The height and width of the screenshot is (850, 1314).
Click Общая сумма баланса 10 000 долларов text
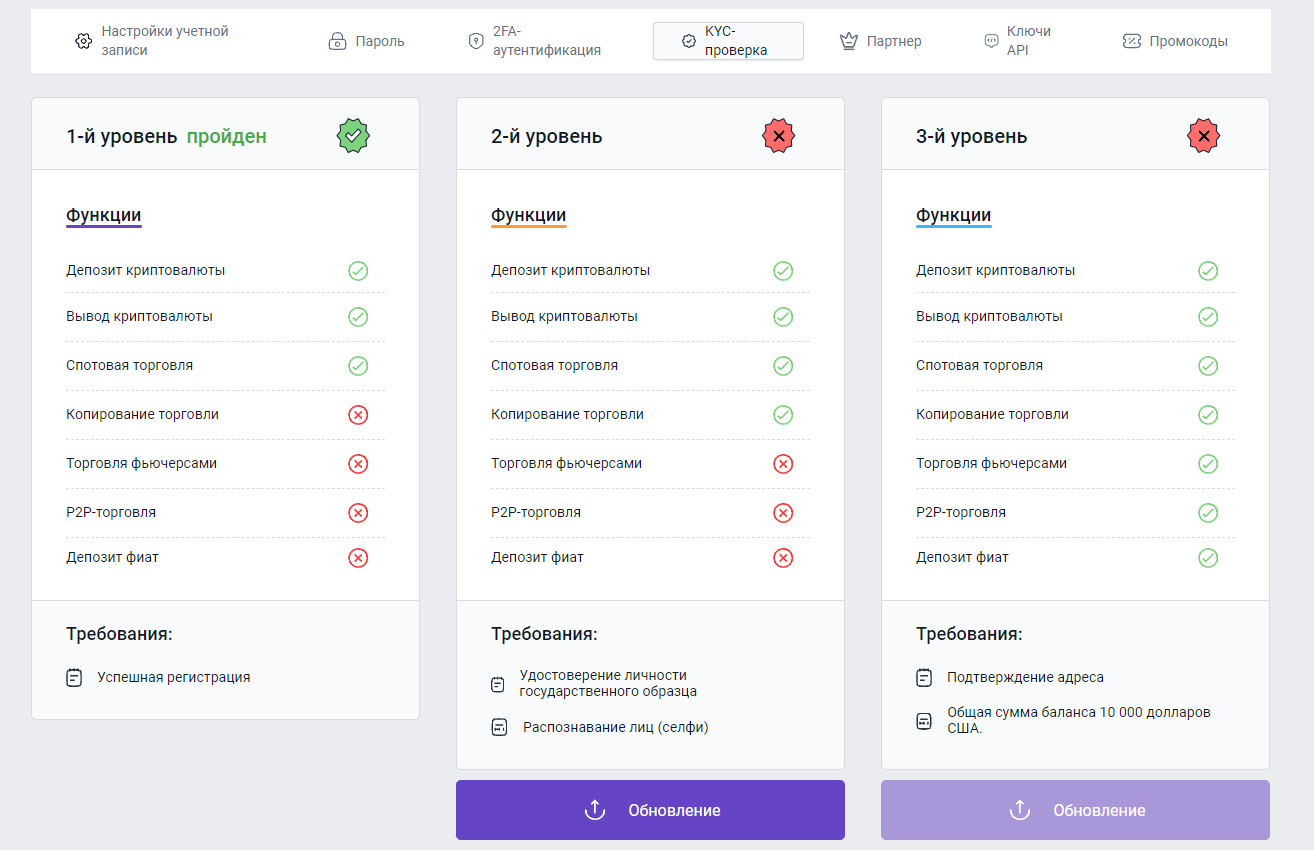click(1078, 721)
